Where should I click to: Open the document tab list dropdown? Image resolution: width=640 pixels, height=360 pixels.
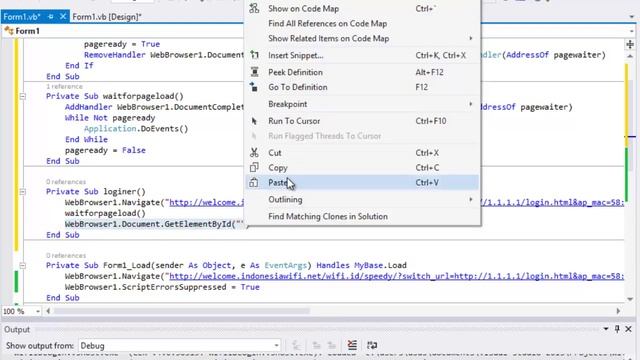632,17
